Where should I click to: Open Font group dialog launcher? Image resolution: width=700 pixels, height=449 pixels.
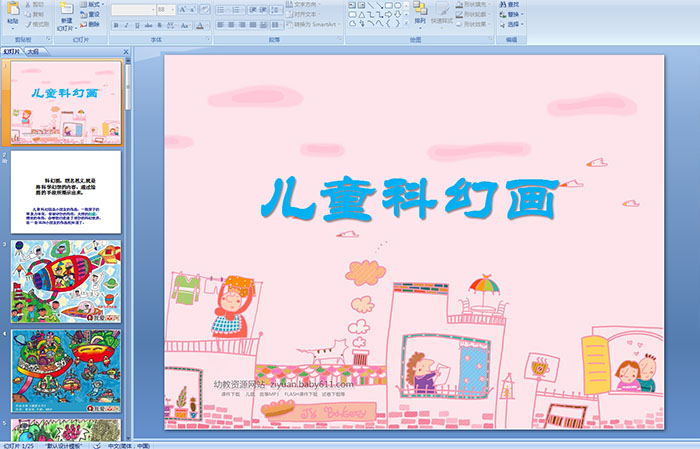208,39
